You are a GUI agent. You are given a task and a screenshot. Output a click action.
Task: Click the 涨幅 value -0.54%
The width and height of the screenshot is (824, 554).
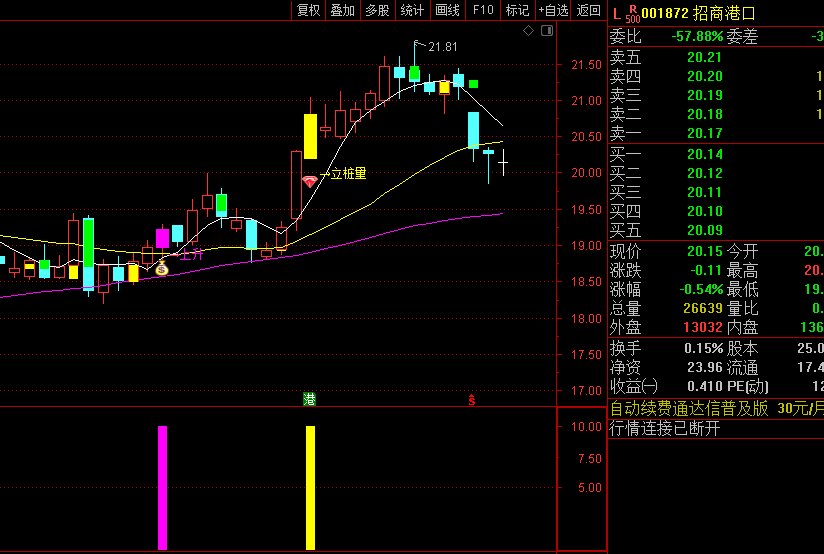click(x=701, y=289)
